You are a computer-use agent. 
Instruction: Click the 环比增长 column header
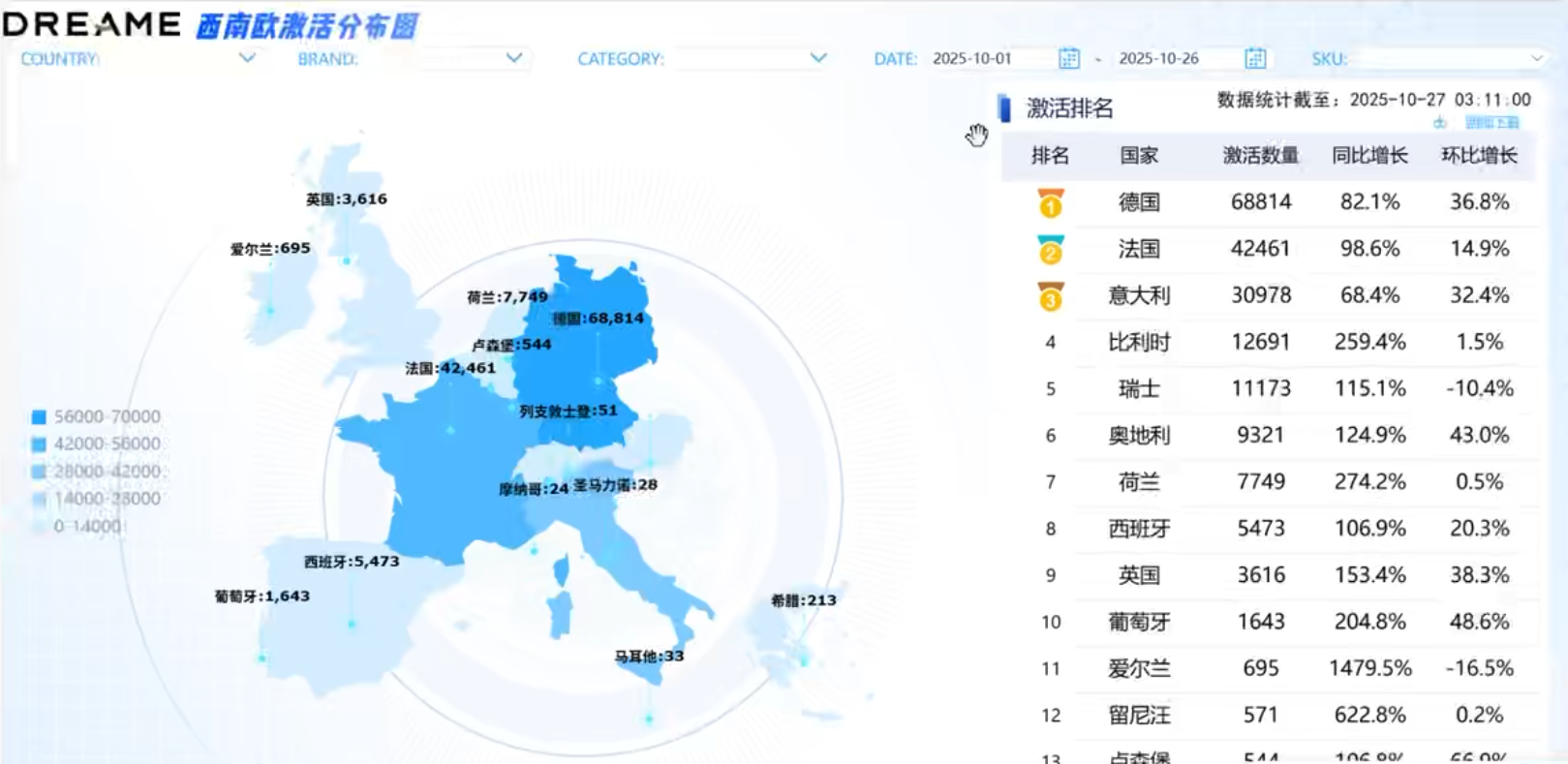(1479, 155)
